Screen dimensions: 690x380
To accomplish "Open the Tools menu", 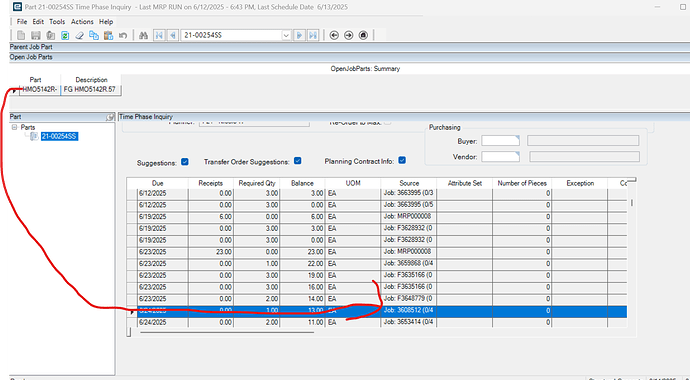I will coord(57,22).
